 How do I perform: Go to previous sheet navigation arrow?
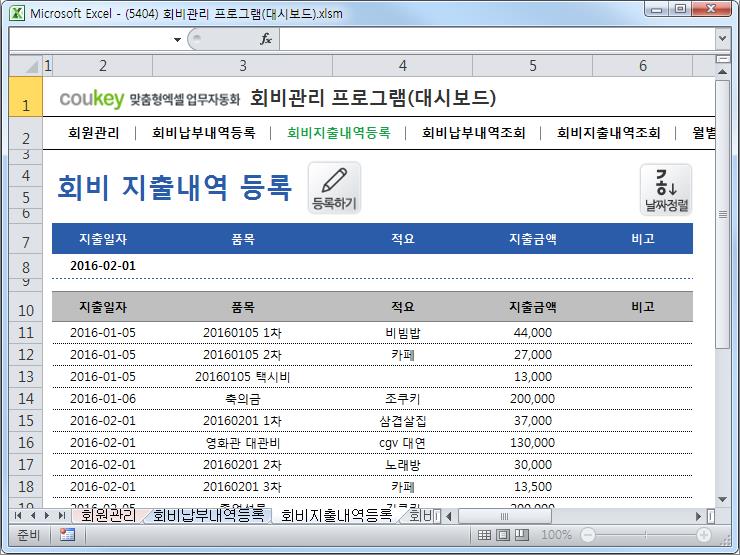33,515
